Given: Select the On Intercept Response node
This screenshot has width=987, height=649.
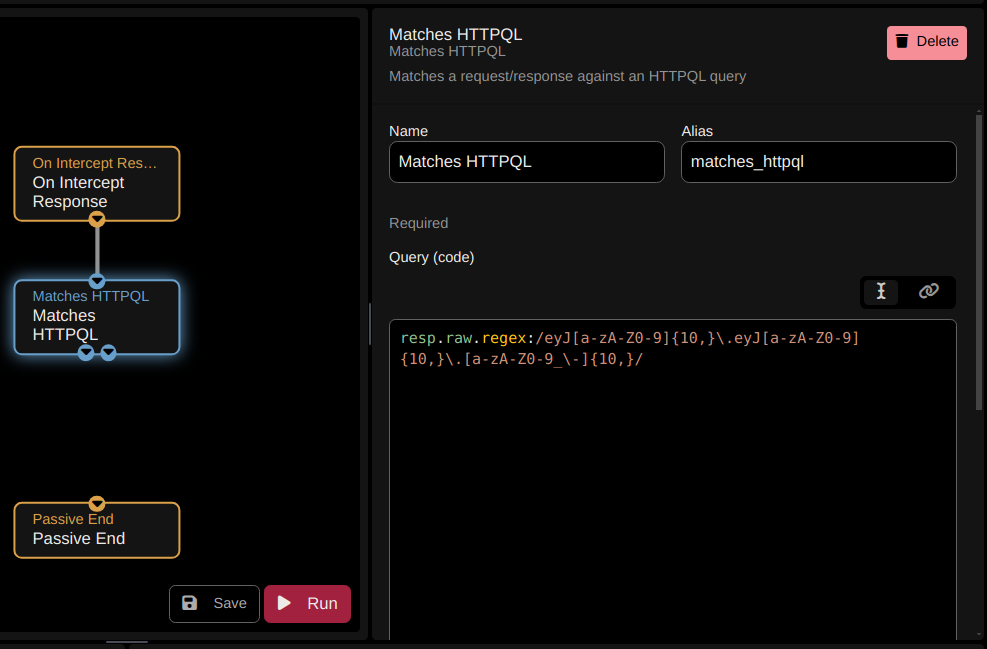Looking at the screenshot, I should (x=97, y=184).
